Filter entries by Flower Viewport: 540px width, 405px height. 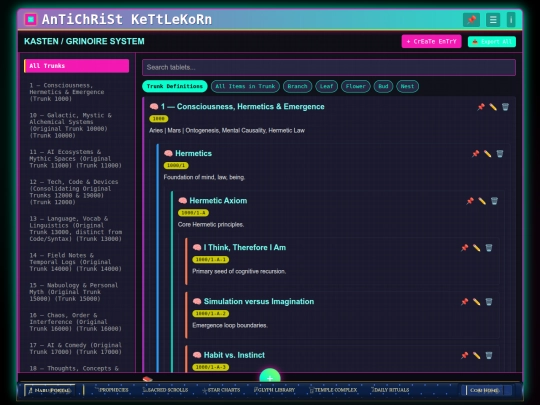click(x=355, y=86)
